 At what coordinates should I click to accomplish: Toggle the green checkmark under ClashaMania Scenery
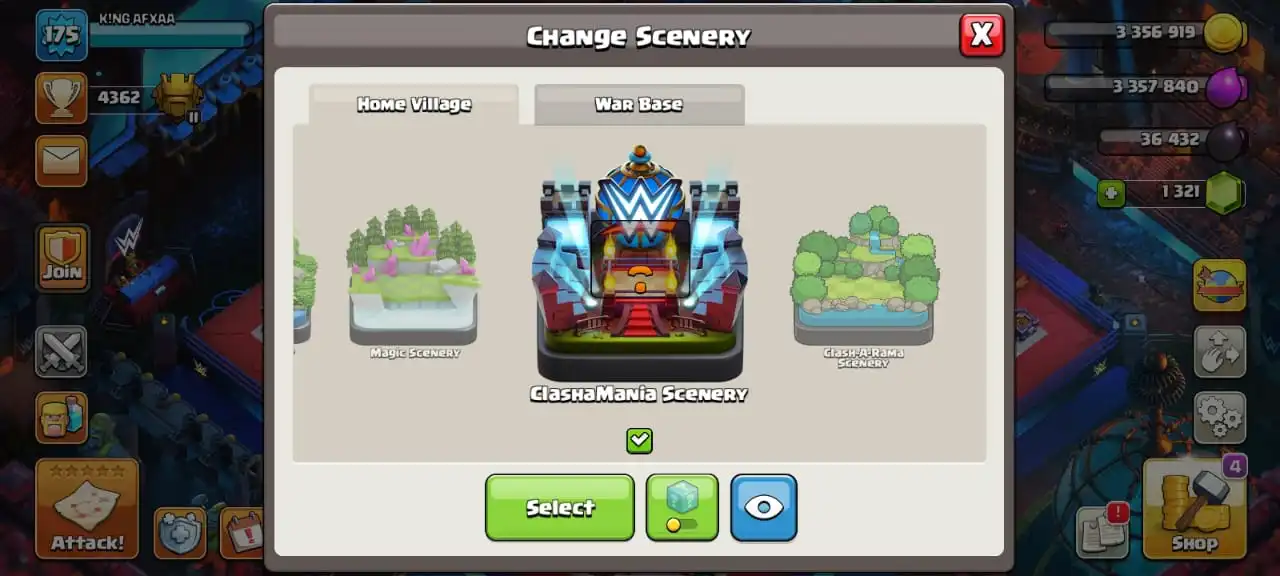[639, 440]
